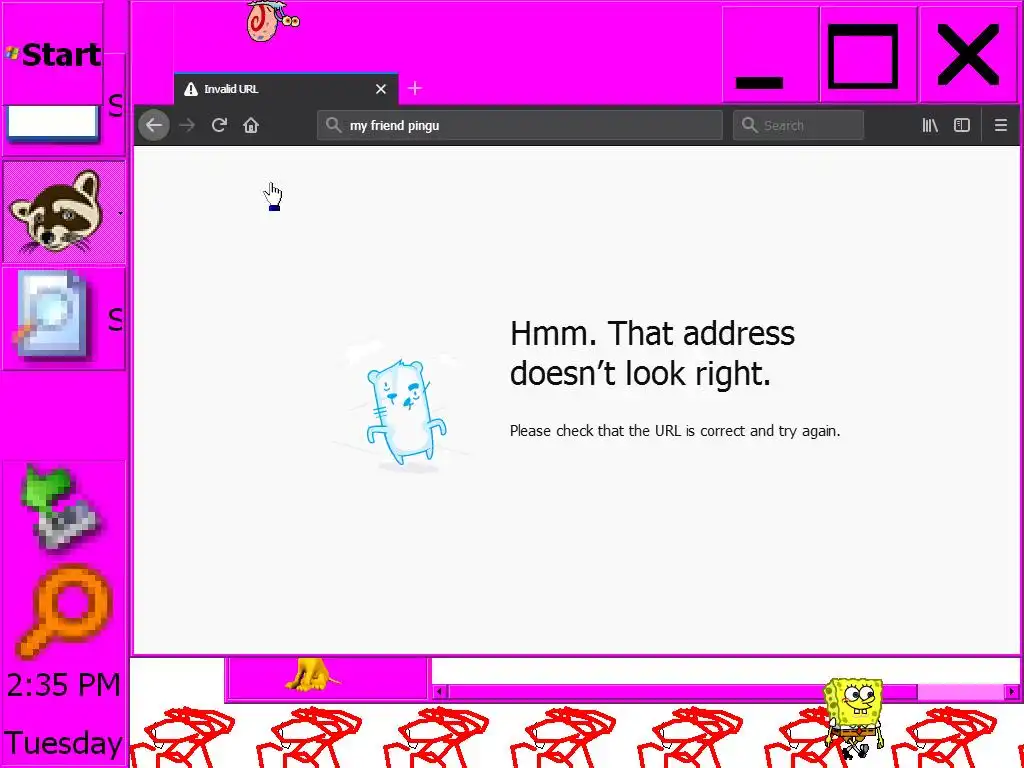The width and height of the screenshot is (1024, 768).
Task: Click the scrollbar right arrow
Action: [x=1012, y=692]
